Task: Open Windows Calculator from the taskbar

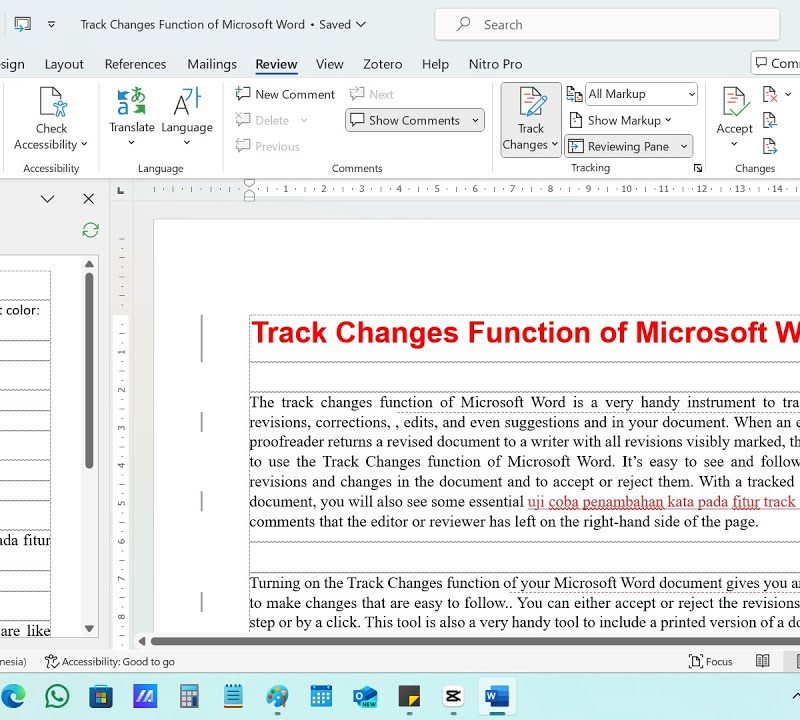Action: coord(189,696)
